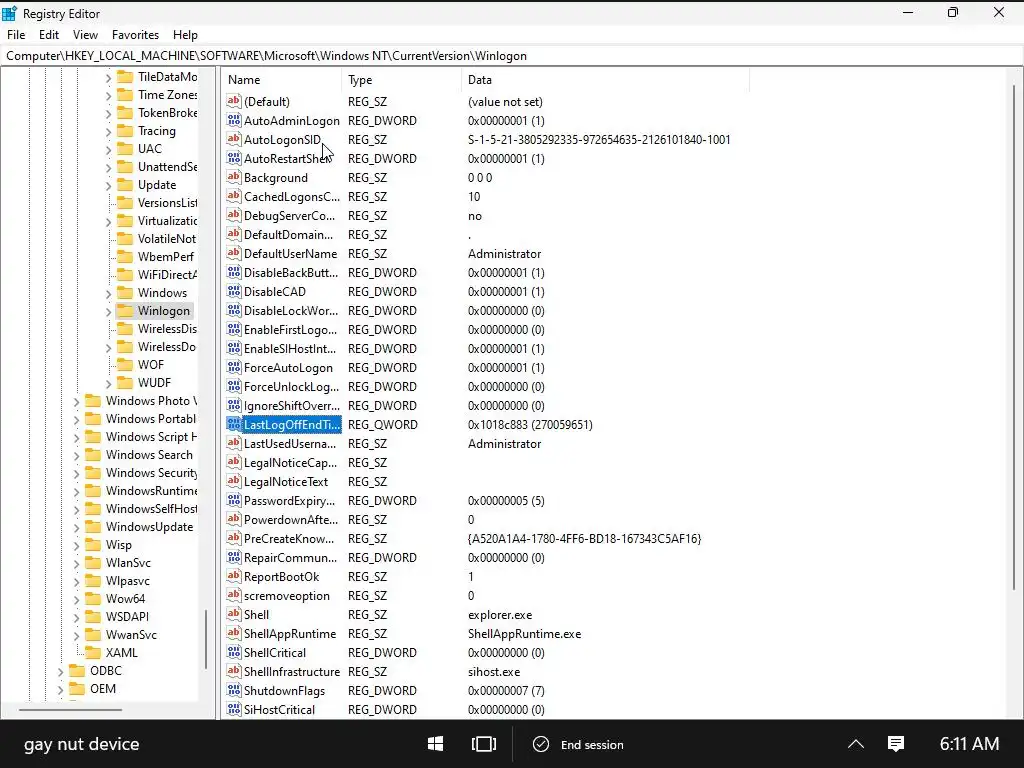Select the PasswordExpiry... value name
1024x768 pixels.
[289, 500]
